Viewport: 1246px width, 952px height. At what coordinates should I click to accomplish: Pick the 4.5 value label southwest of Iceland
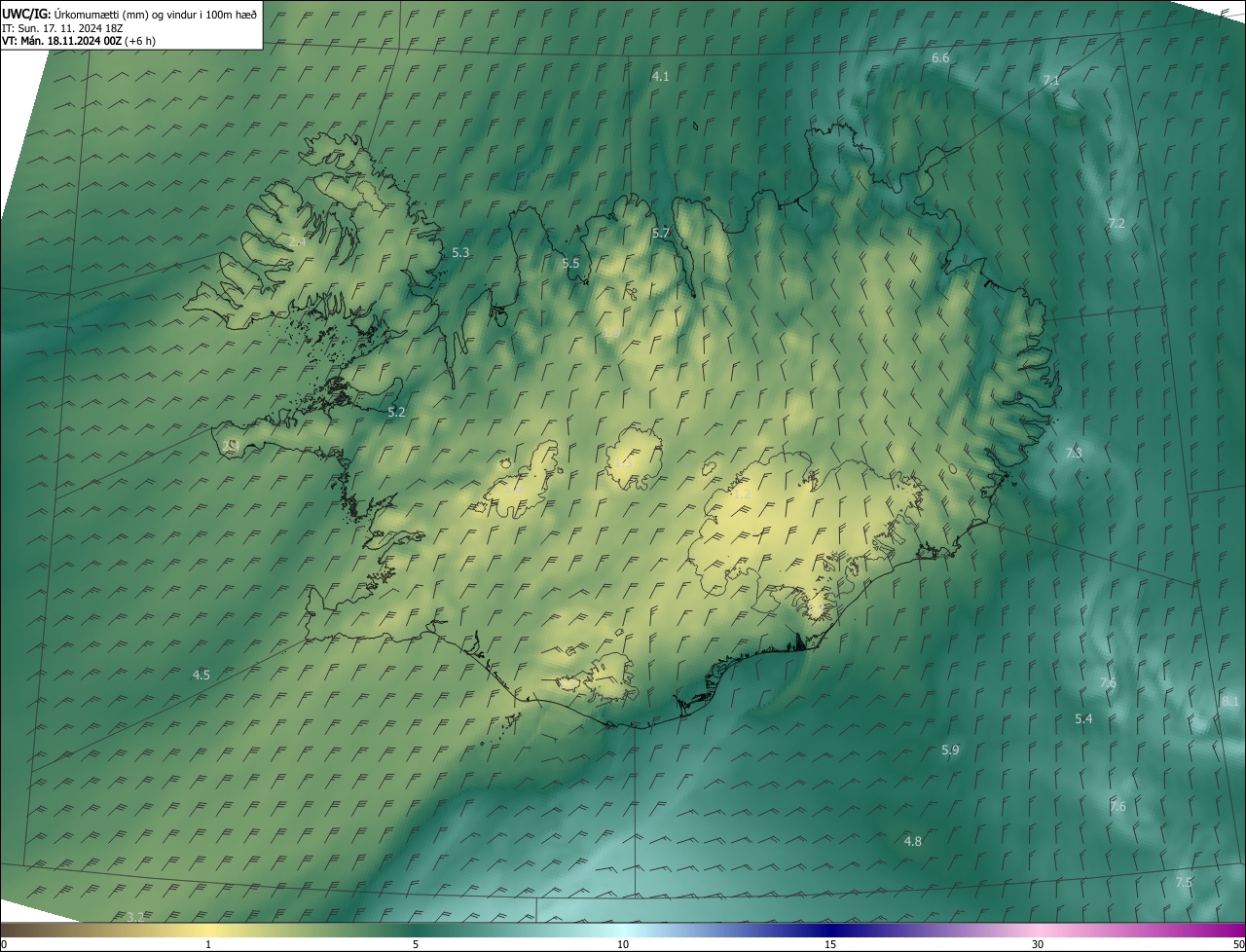(x=202, y=675)
